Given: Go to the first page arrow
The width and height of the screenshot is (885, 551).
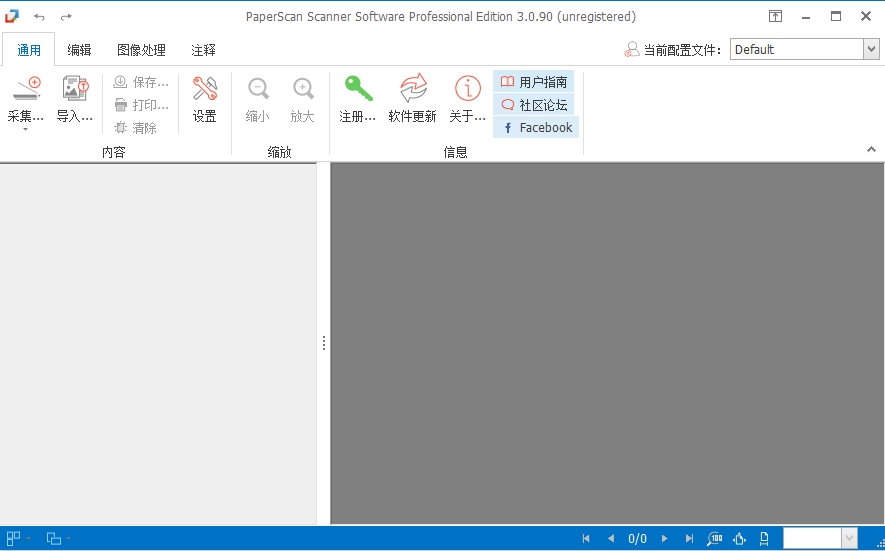Looking at the screenshot, I should coord(586,539).
